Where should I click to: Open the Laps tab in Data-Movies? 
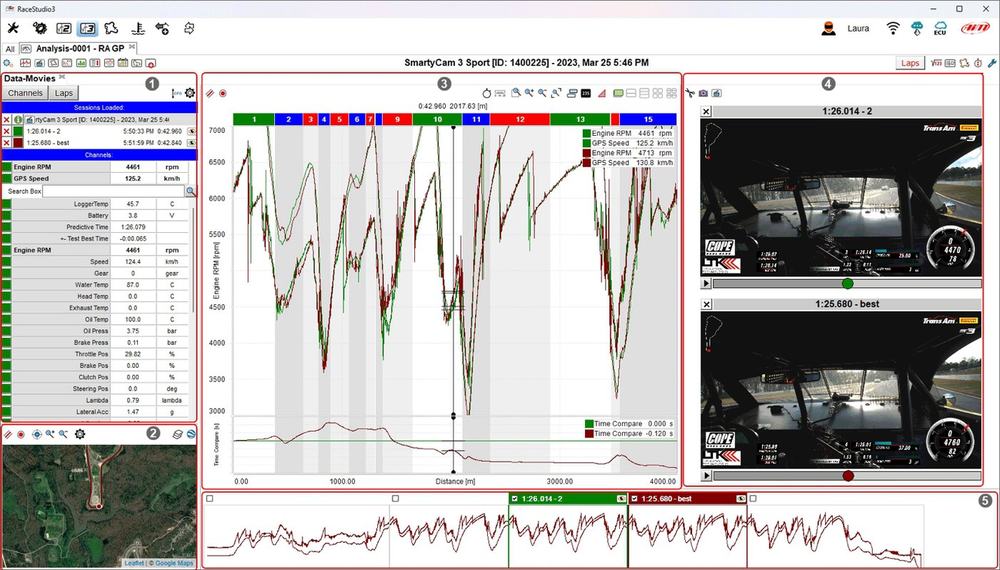tap(64, 93)
